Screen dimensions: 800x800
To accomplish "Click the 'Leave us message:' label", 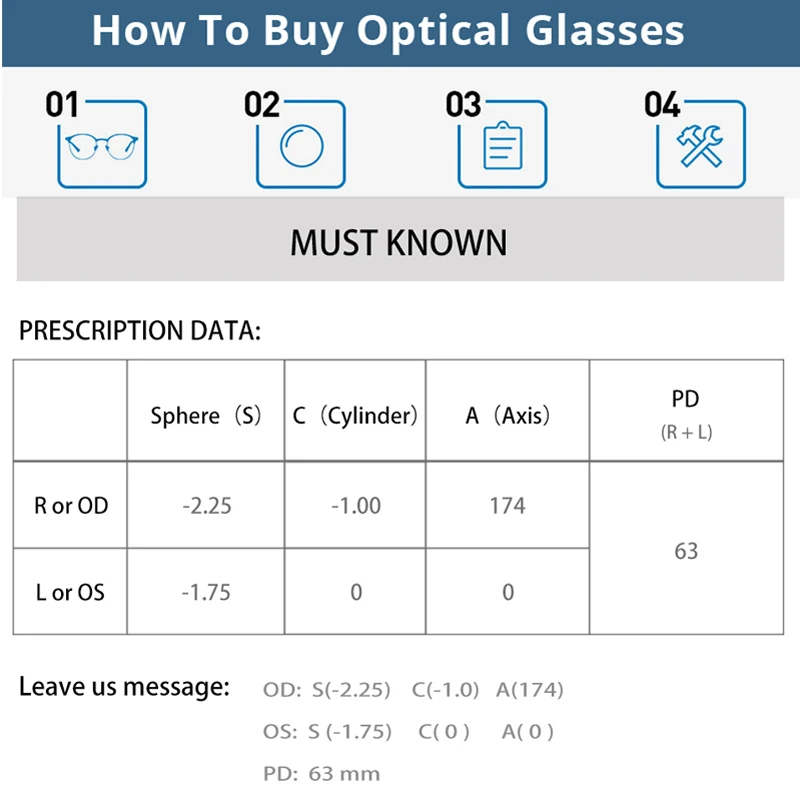I will (x=125, y=687).
